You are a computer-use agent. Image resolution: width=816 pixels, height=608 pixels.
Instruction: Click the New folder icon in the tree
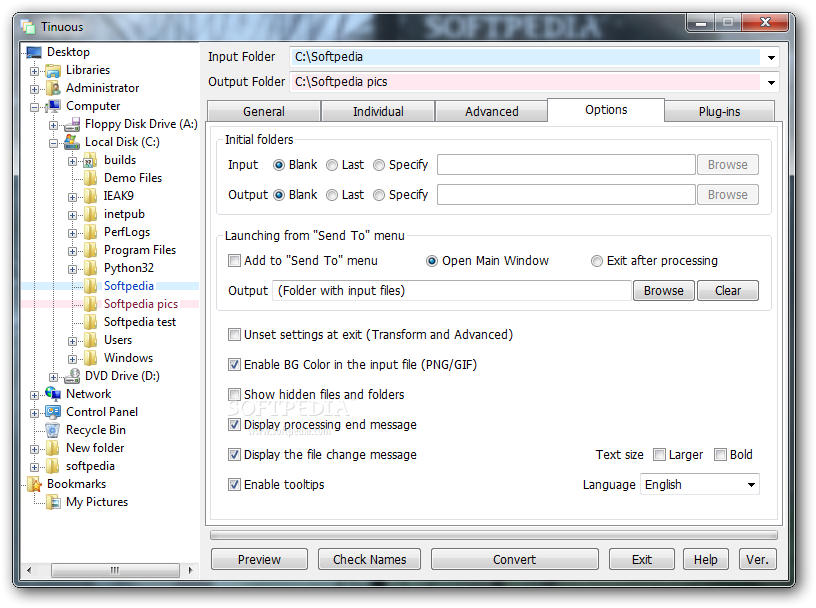point(53,448)
